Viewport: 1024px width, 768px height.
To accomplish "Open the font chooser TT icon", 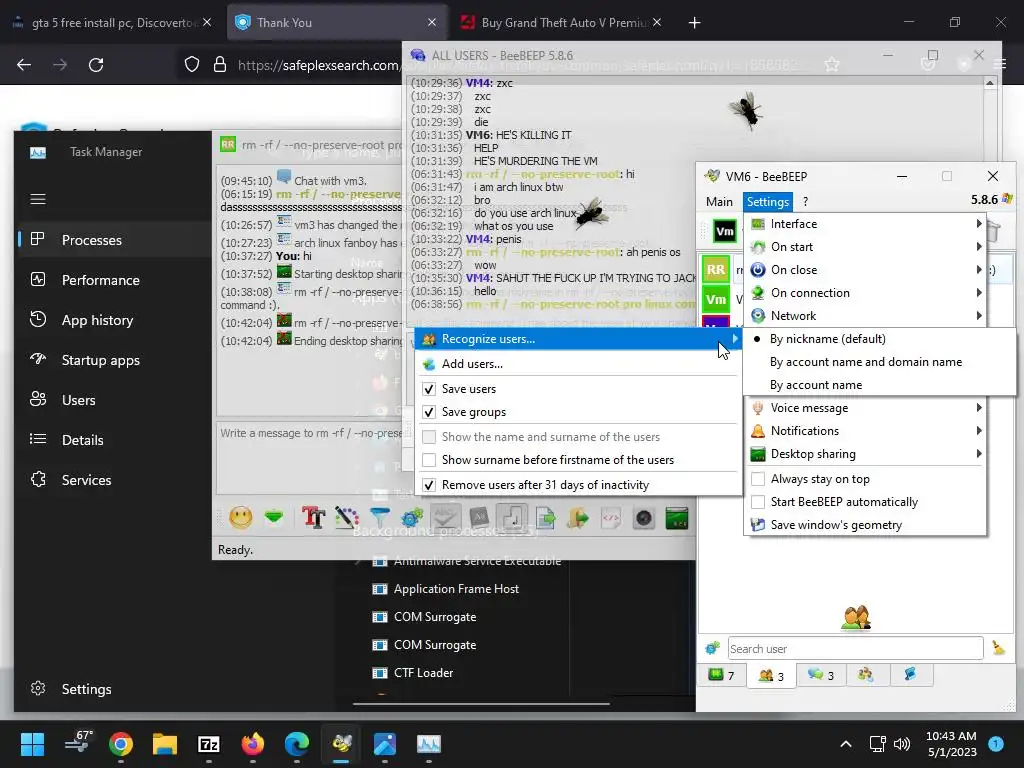I will [x=313, y=518].
